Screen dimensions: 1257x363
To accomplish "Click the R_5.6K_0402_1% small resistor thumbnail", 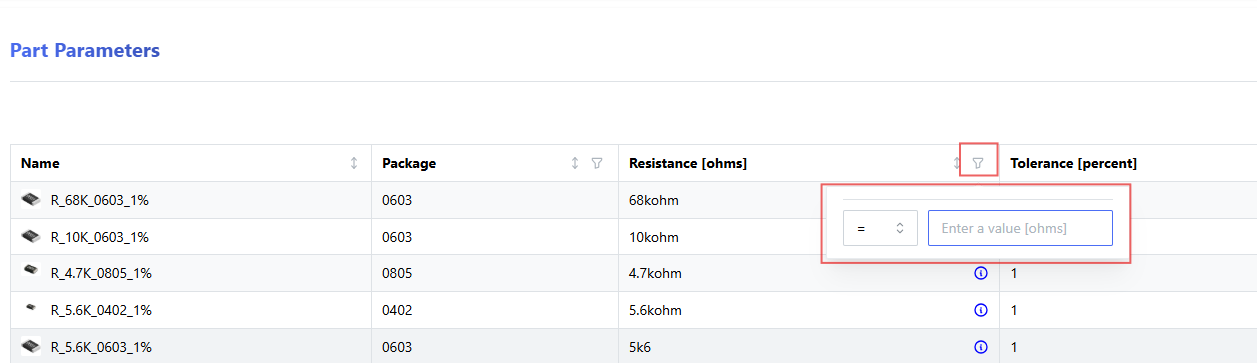I will 31,309.
